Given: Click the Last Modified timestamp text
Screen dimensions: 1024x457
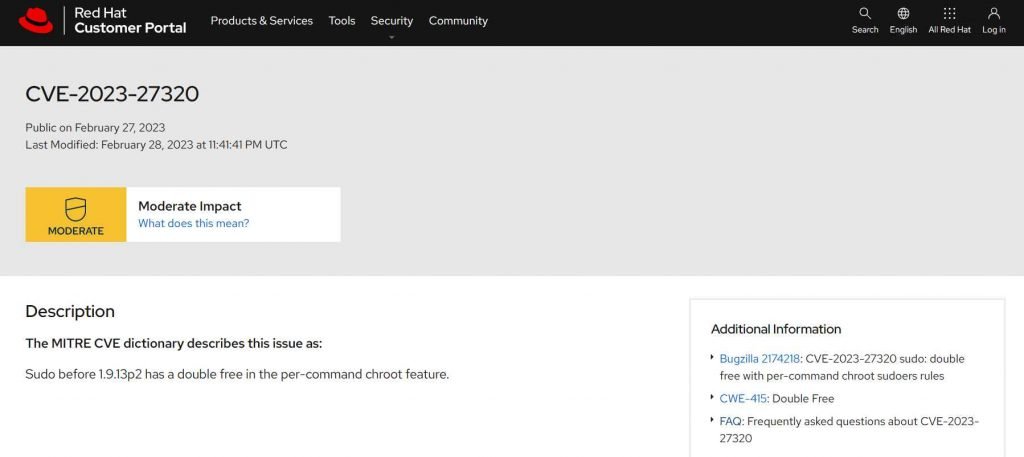Looking at the screenshot, I should 156,144.
